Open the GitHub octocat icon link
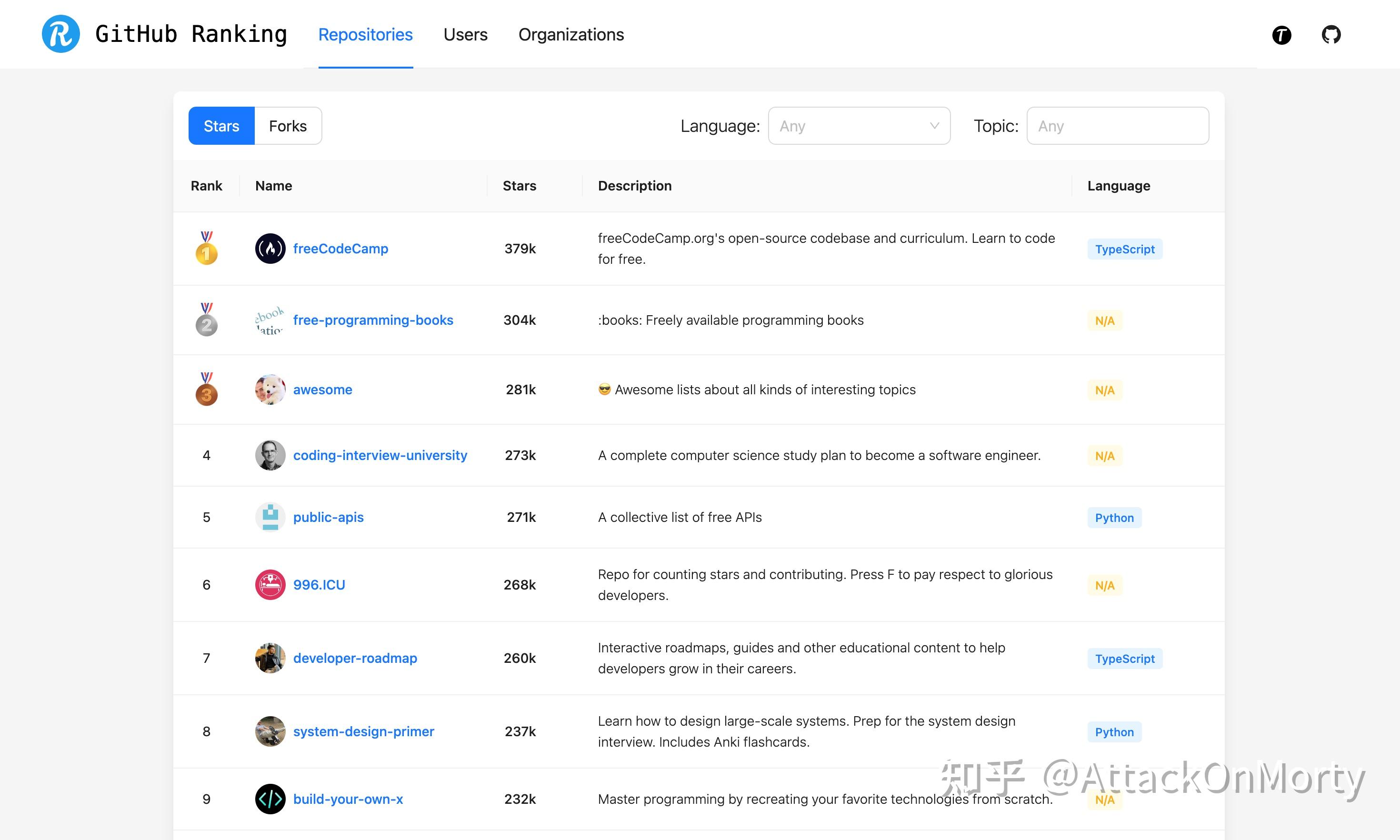Viewport: 1400px width, 840px height. [1331, 34]
